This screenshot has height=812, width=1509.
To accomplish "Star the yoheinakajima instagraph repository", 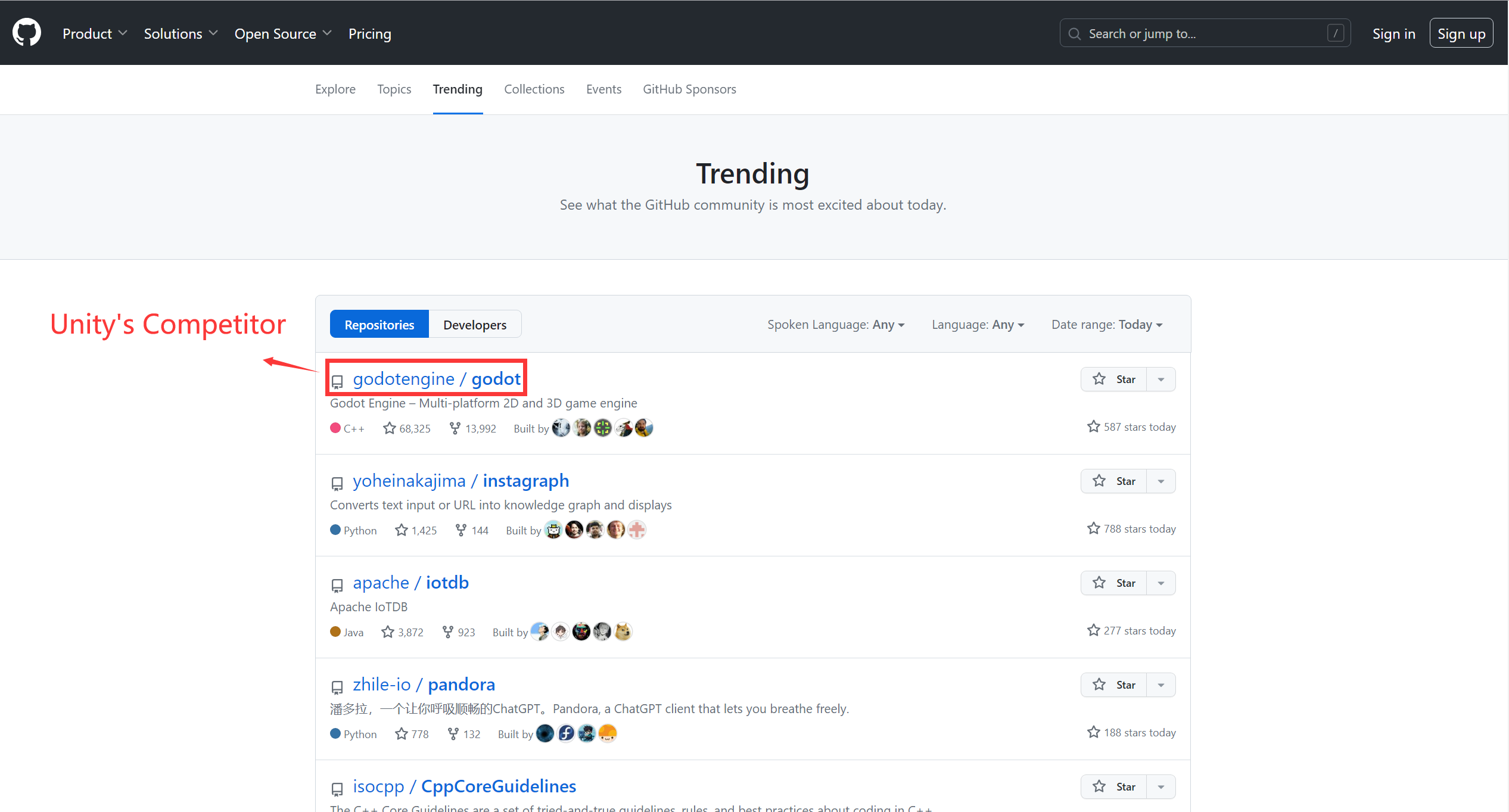I will [x=1113, y=481].
